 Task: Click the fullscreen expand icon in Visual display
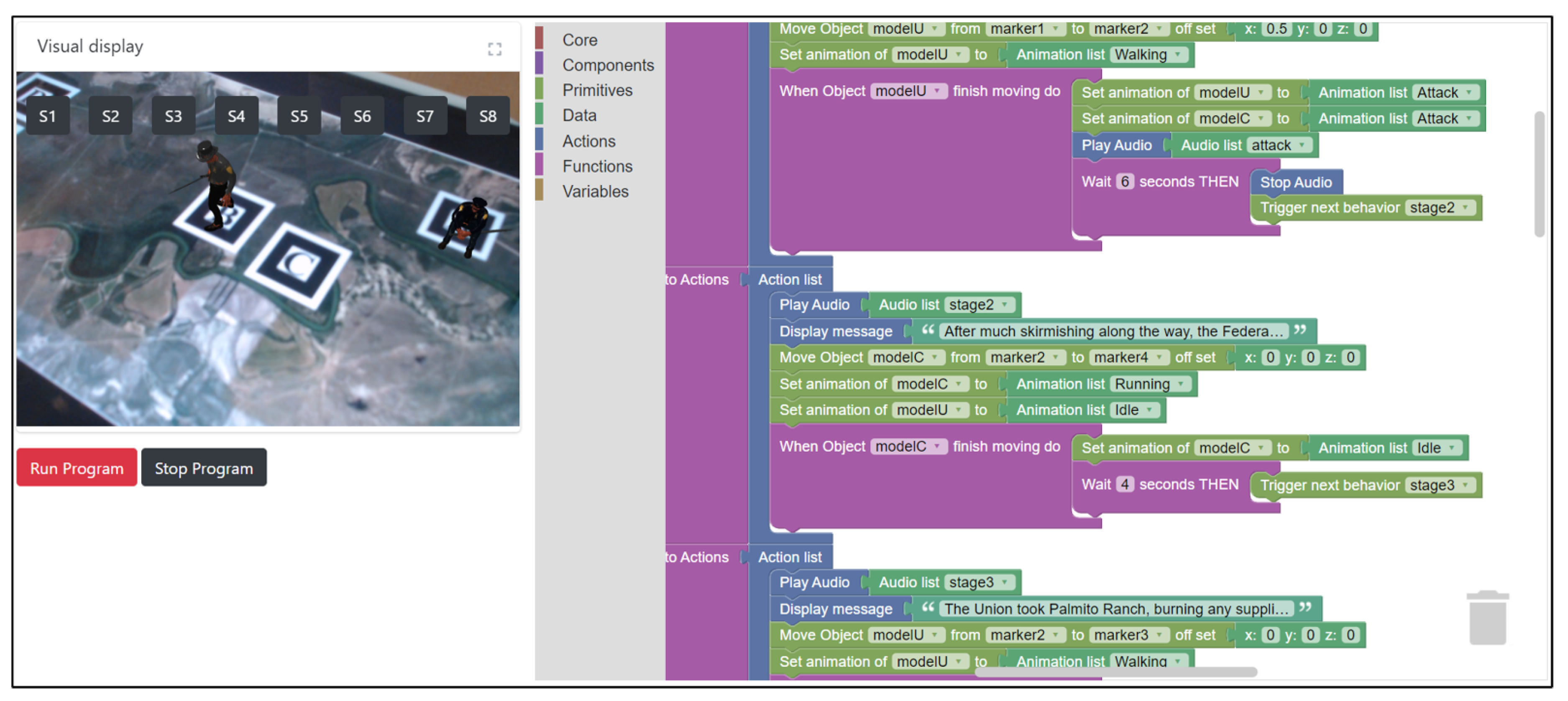pyautogui.click(x=494, y=49)
